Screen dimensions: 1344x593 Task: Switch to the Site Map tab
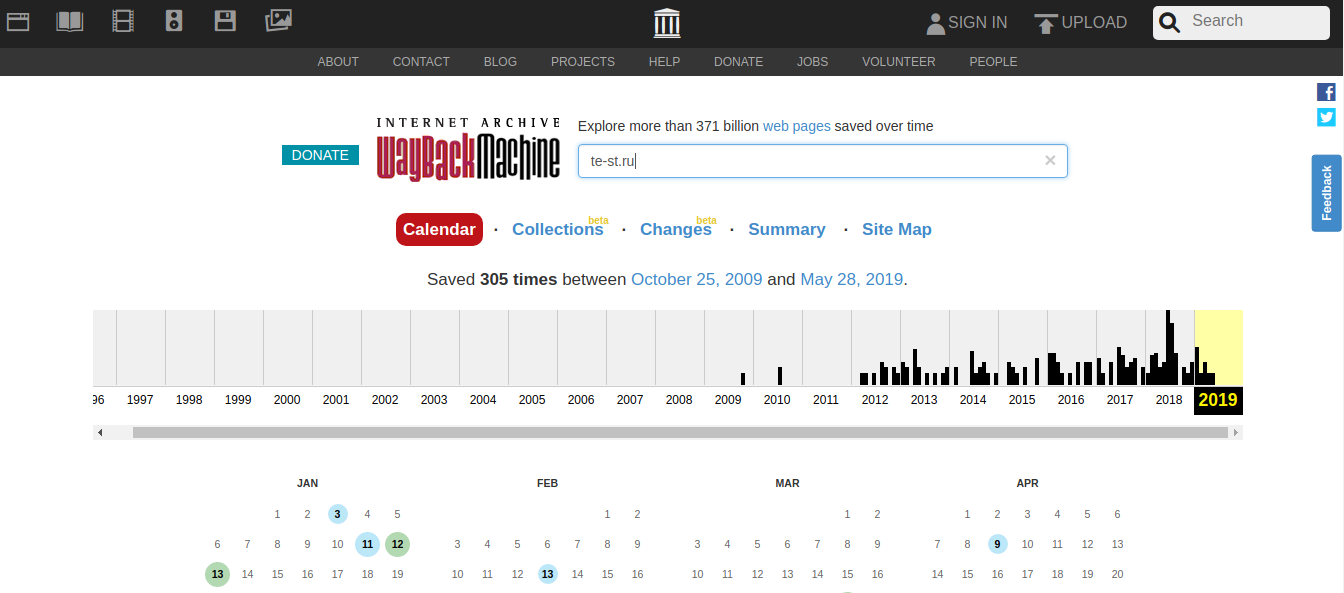(896, 230)
